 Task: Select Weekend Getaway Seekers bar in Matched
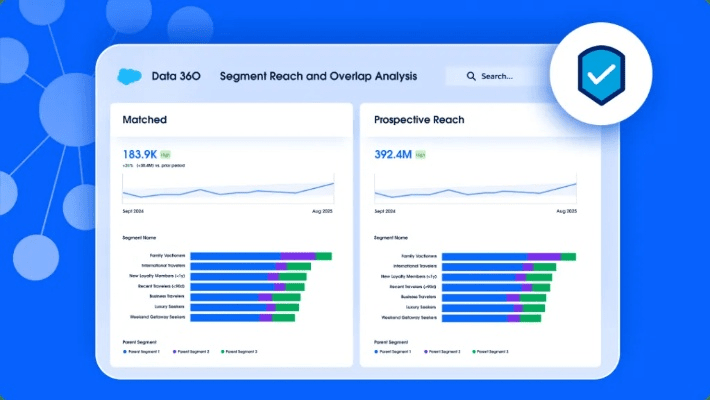[242, 317]
